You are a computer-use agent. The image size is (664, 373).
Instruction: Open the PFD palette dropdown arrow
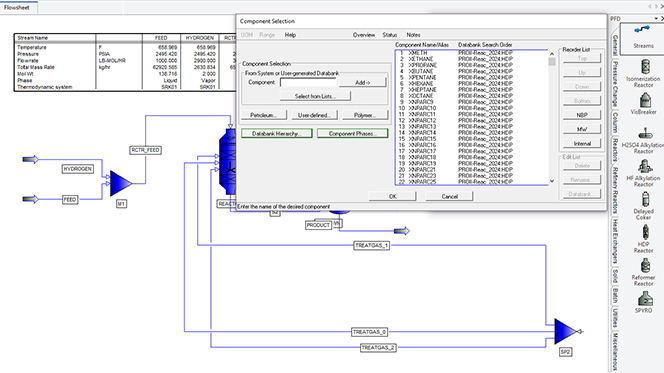point(656,19)
